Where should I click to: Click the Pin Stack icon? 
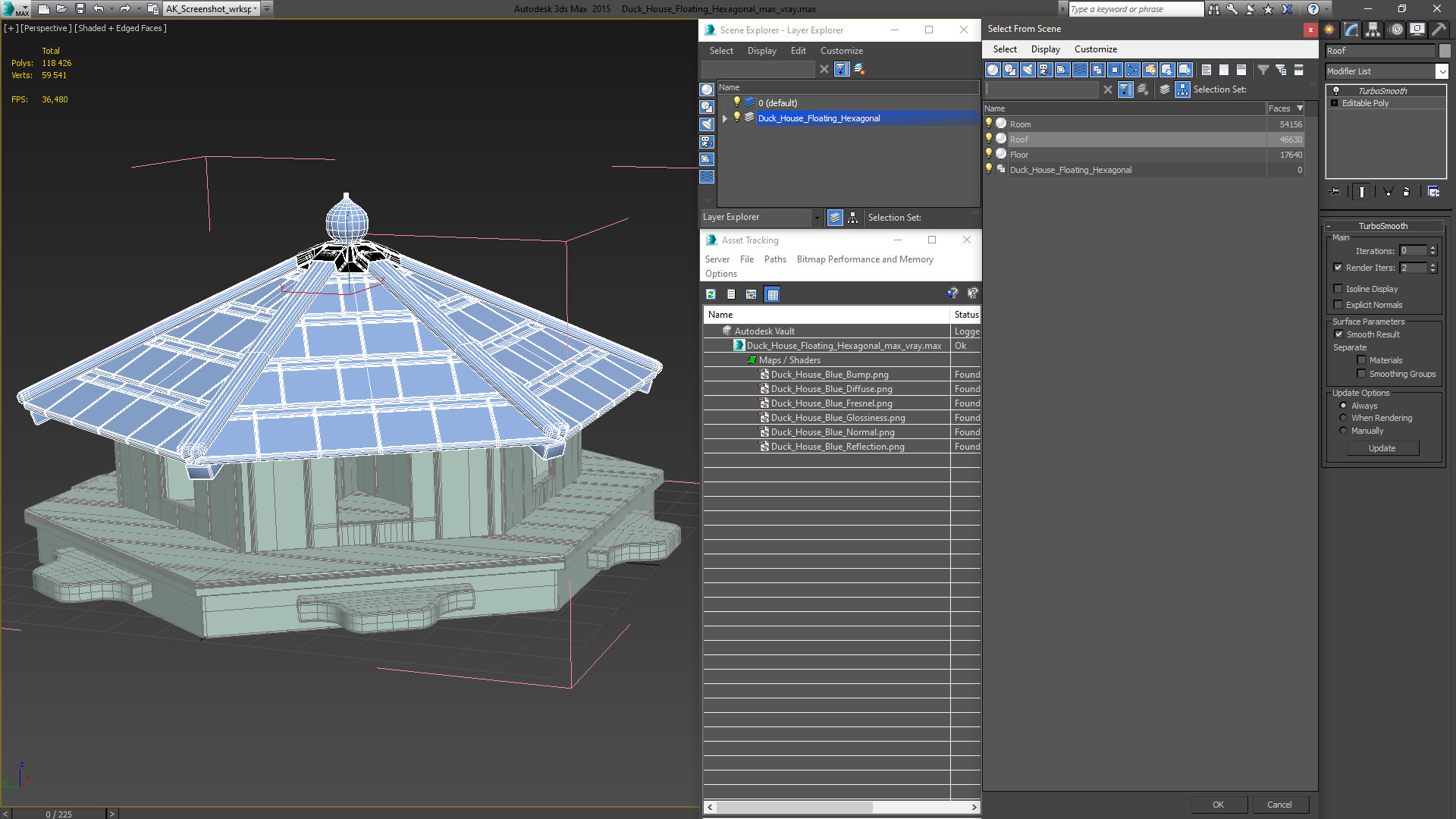pyautogui.click(x=1335, y=192)
